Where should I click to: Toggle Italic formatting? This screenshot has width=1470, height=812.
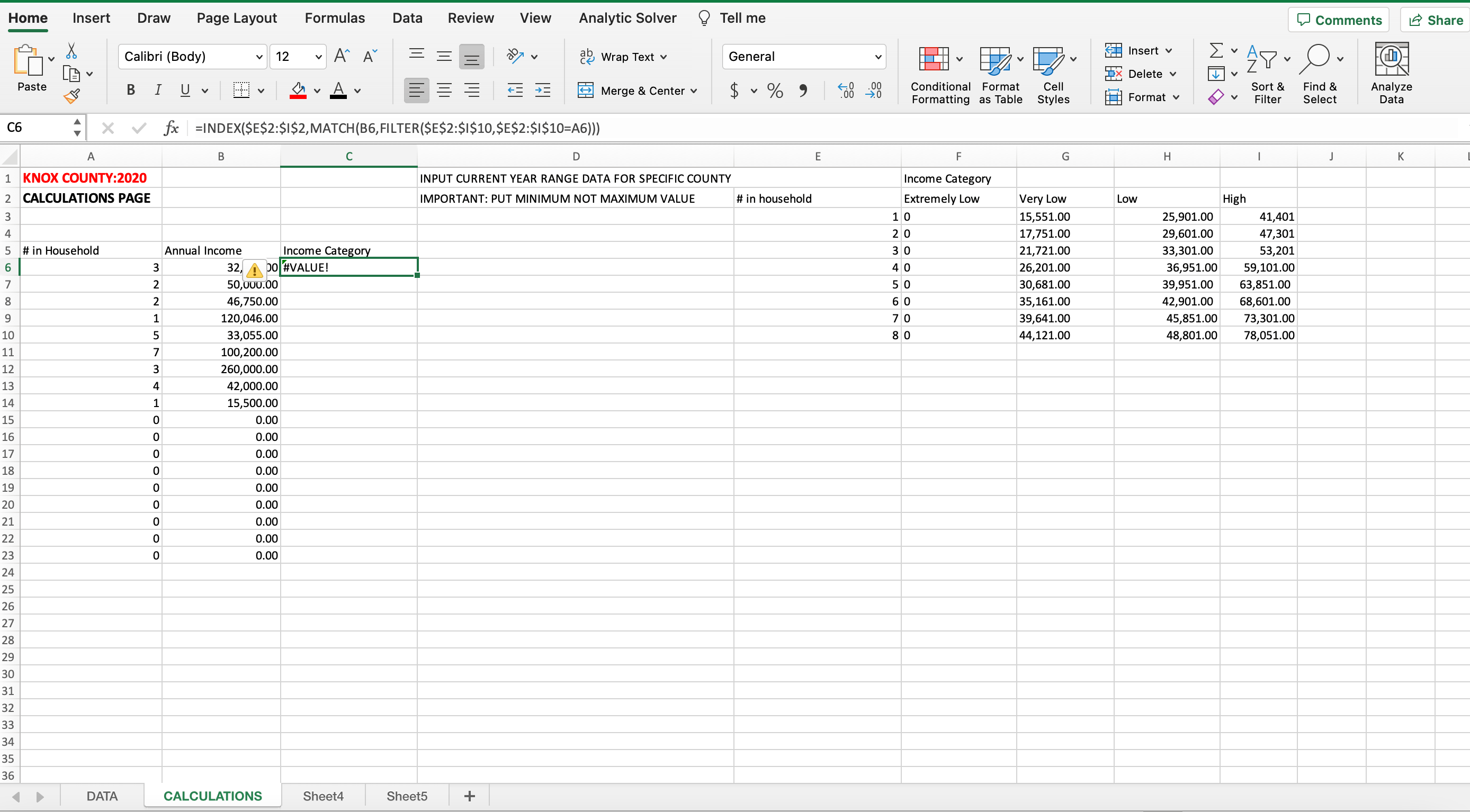(x=158, y=90)
